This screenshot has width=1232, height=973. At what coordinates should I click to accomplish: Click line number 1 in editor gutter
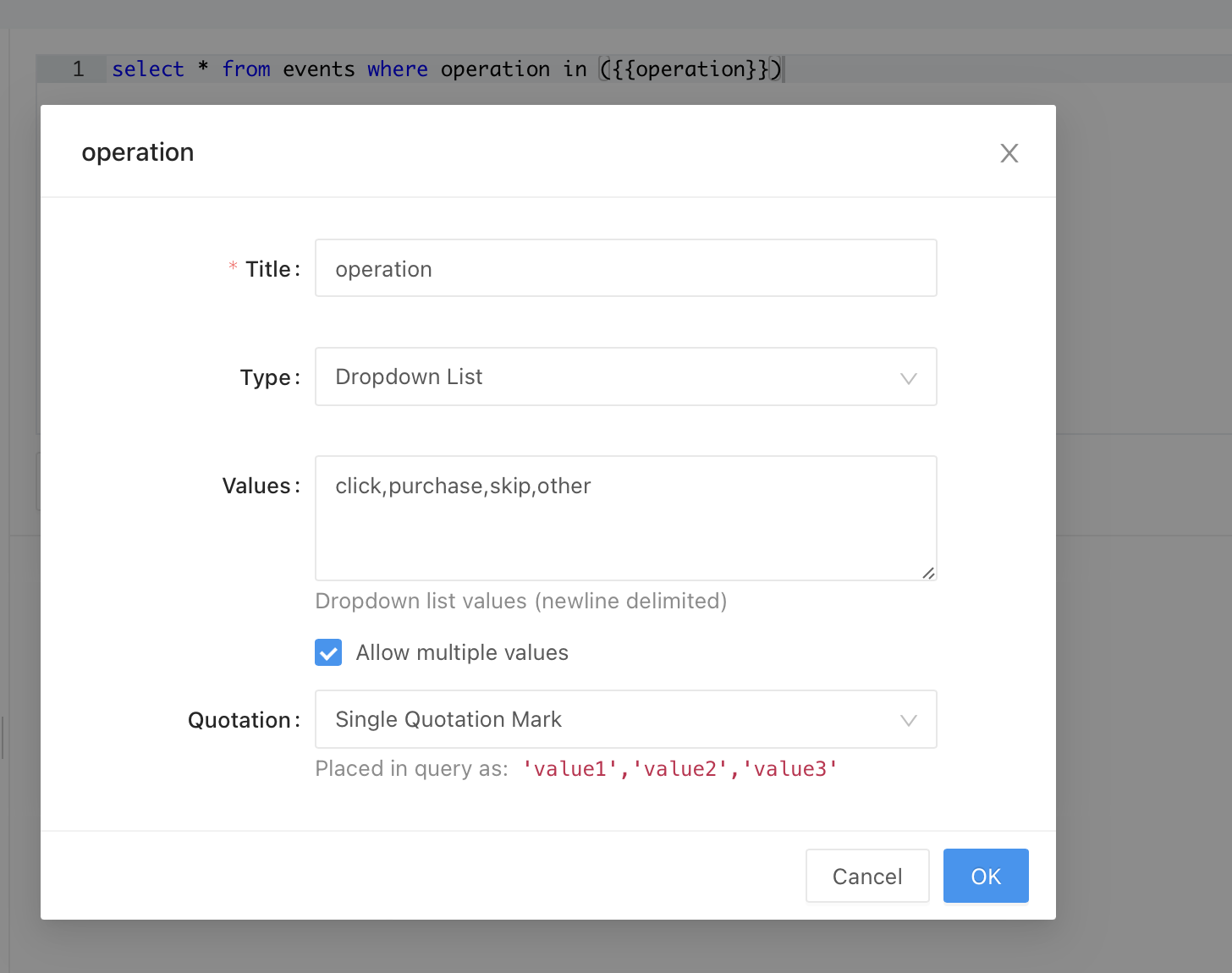coord(79,69)
